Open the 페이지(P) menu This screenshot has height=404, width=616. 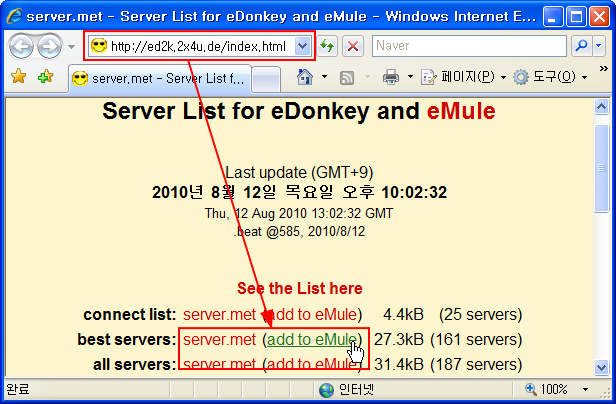(x=464, y=77)
